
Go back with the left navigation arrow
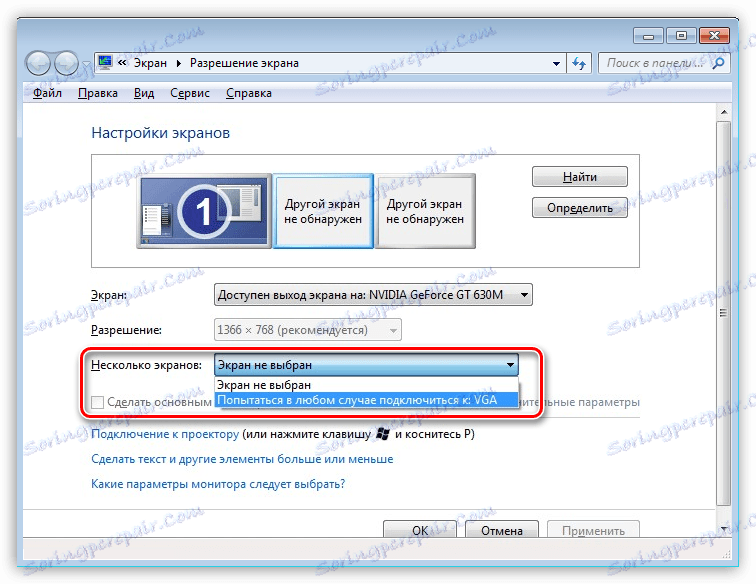pyautogui.click(x=38, y=63)
